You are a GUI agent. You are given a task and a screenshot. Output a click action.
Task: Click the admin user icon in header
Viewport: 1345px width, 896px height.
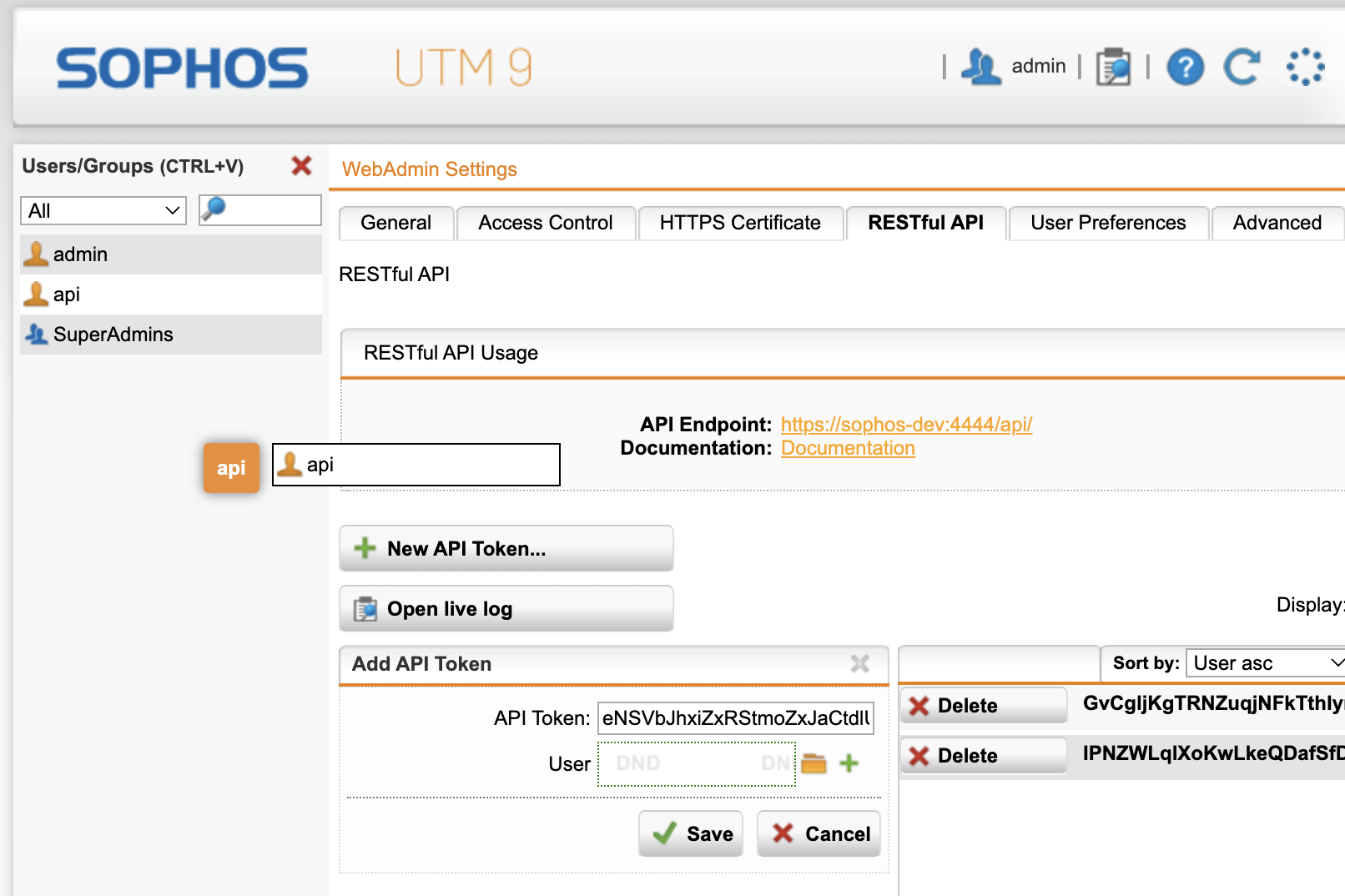click(x=980, y=67)
